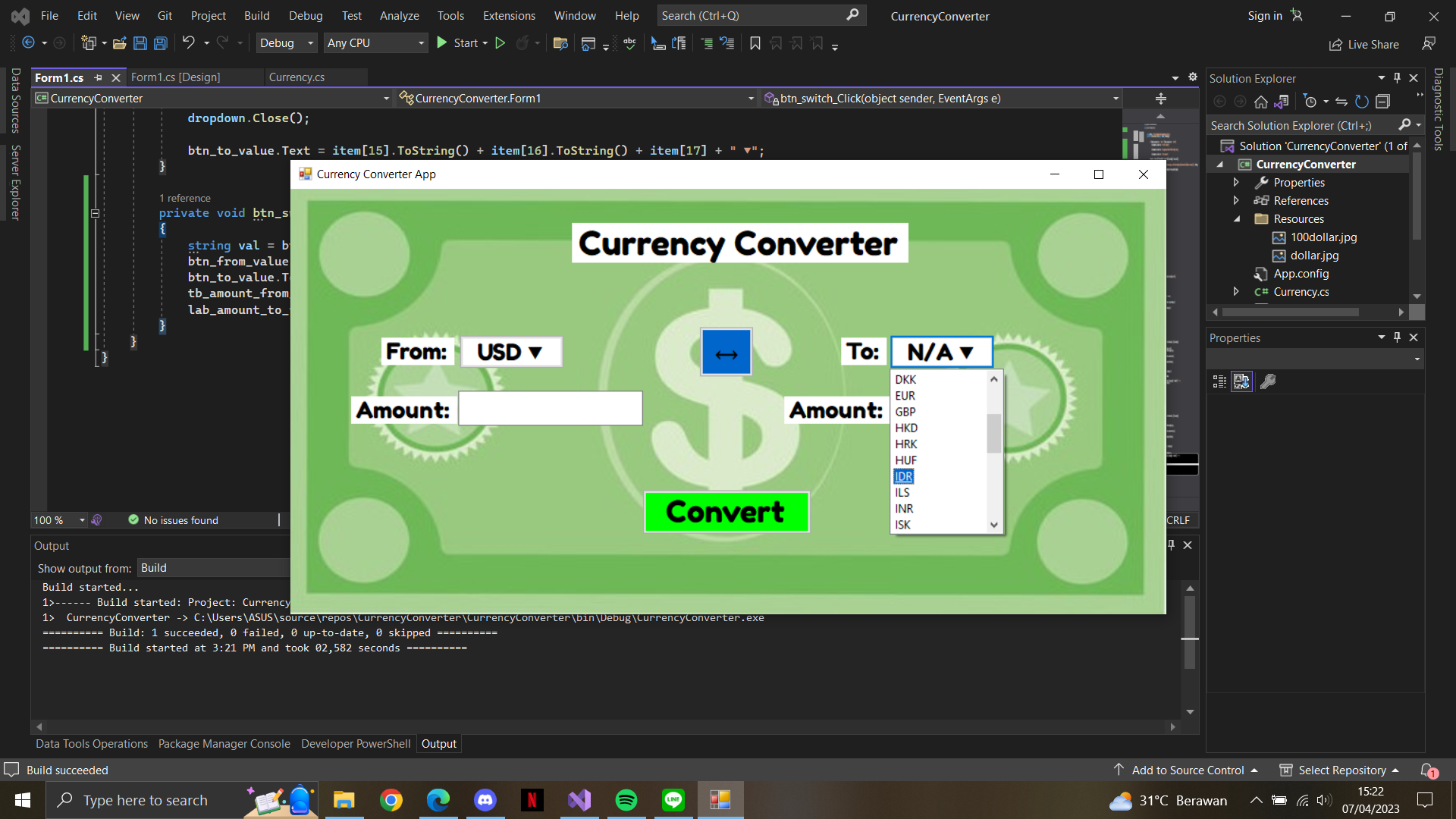
Task: Open the Build menu
Action: (256, 15)
